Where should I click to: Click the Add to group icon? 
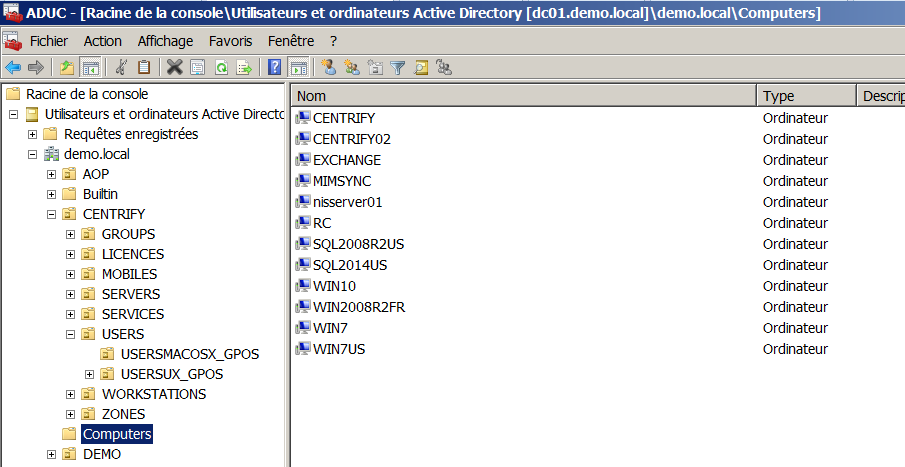pyautogui.click(x=444, y=68)
